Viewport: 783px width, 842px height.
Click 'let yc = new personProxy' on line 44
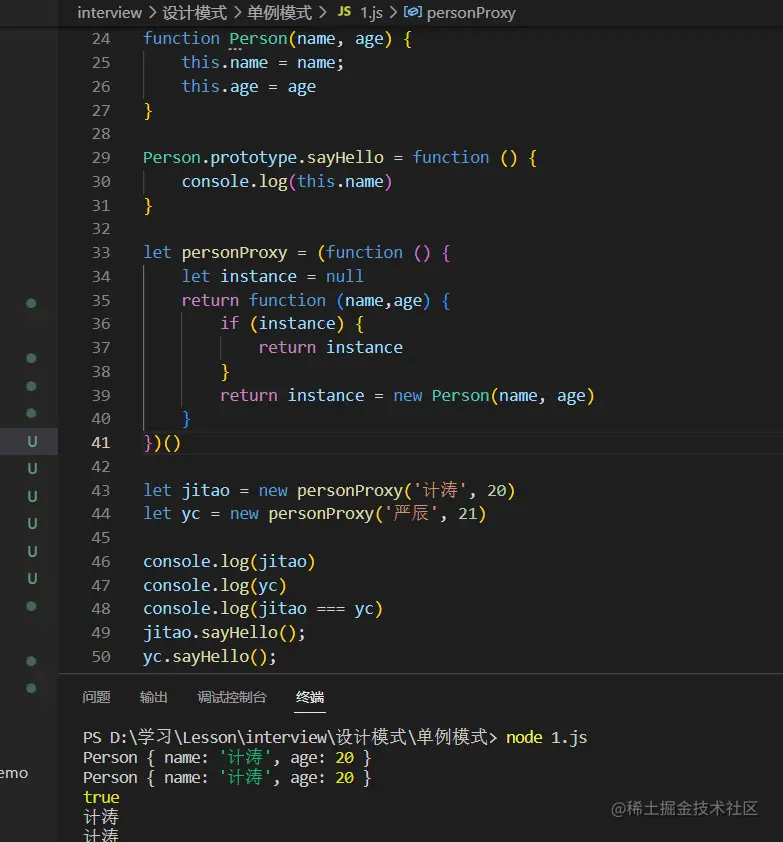258,514
